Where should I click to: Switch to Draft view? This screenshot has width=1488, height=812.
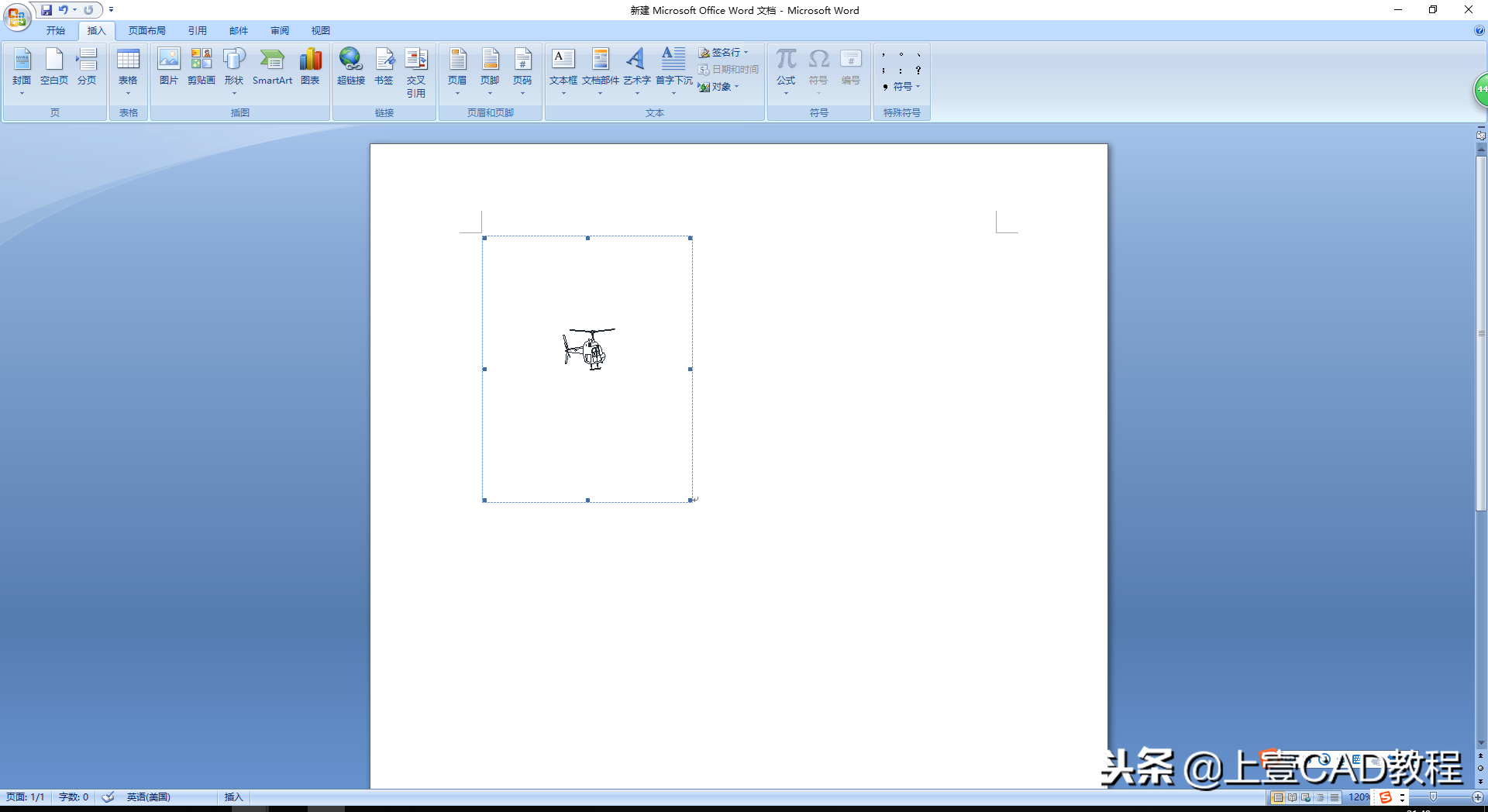1334,797
